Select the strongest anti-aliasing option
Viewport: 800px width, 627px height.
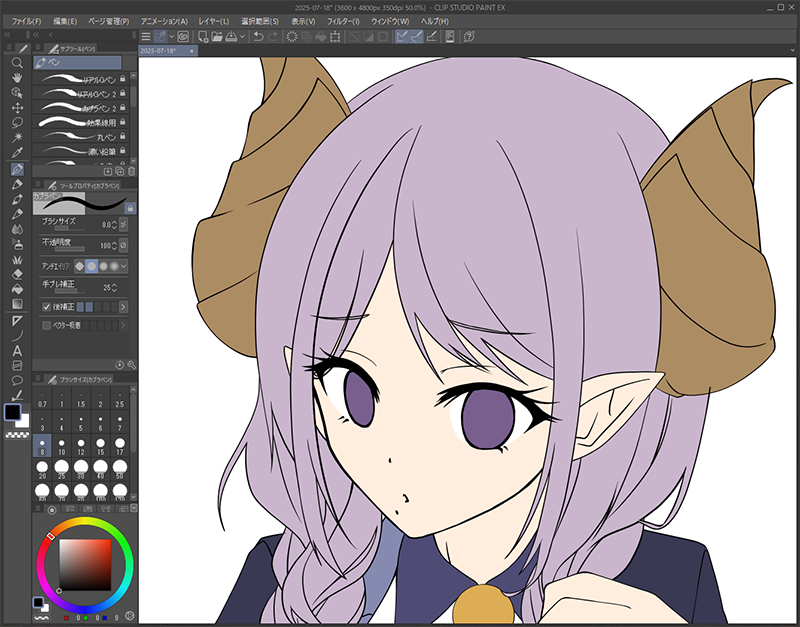point(114,266)
